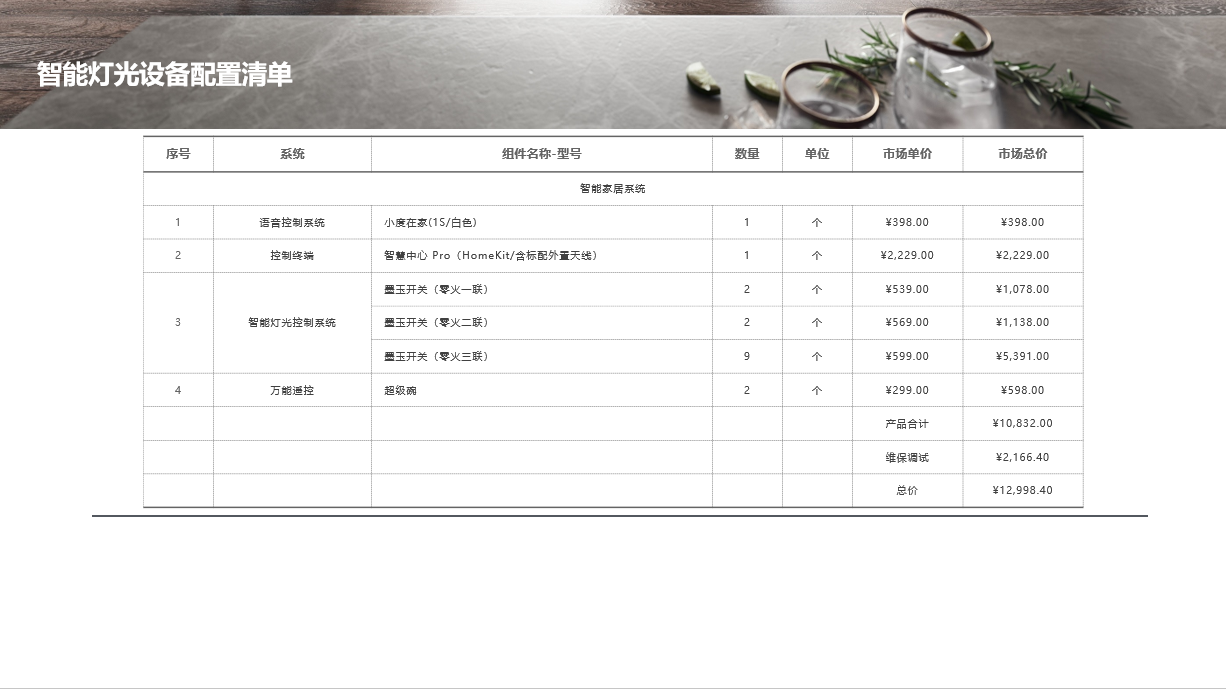This screenshot has height=689, width=1226.
Task: Select the 序号 column header
Action: point(178,154)
